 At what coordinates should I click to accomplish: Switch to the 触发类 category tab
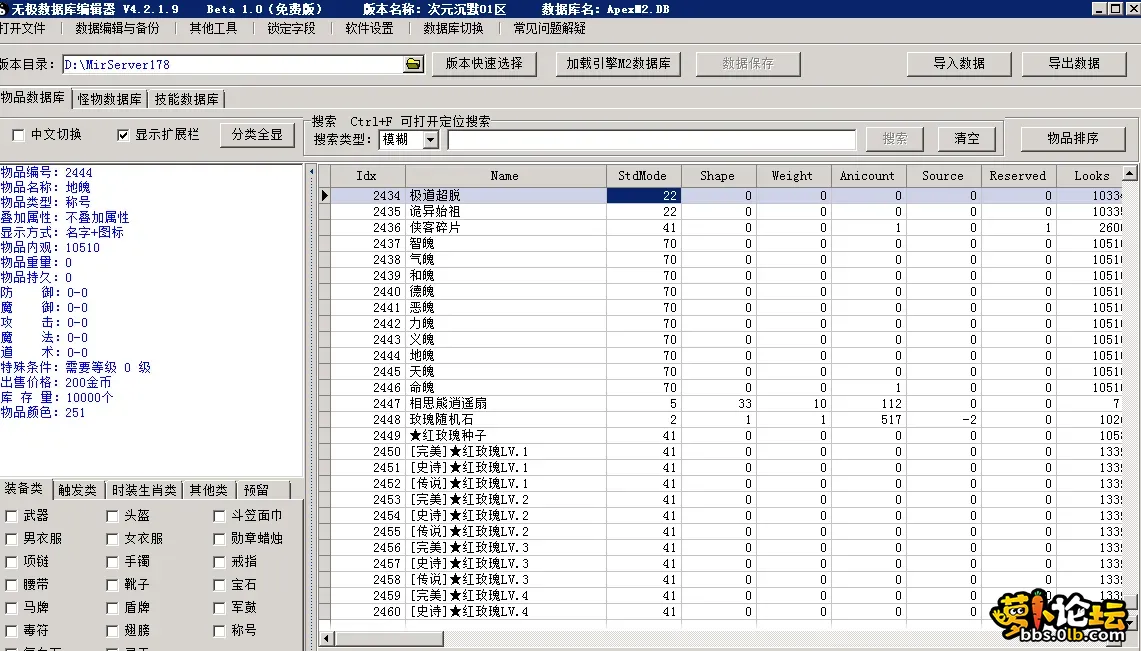pos(77,490)
